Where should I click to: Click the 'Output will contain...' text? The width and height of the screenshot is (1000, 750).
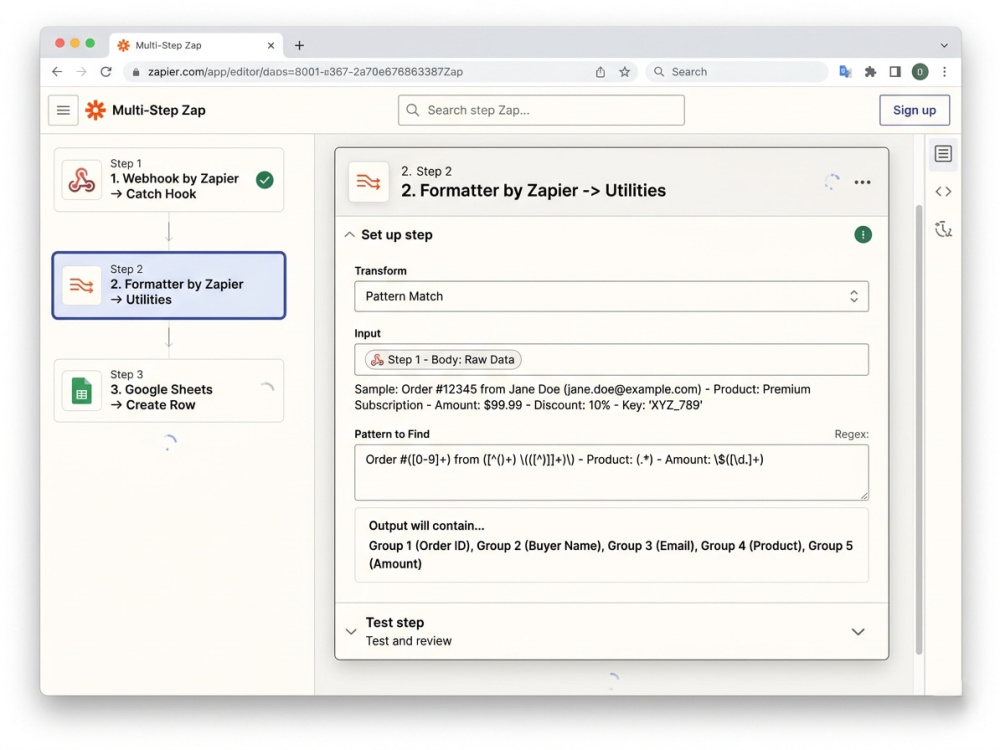427,526
